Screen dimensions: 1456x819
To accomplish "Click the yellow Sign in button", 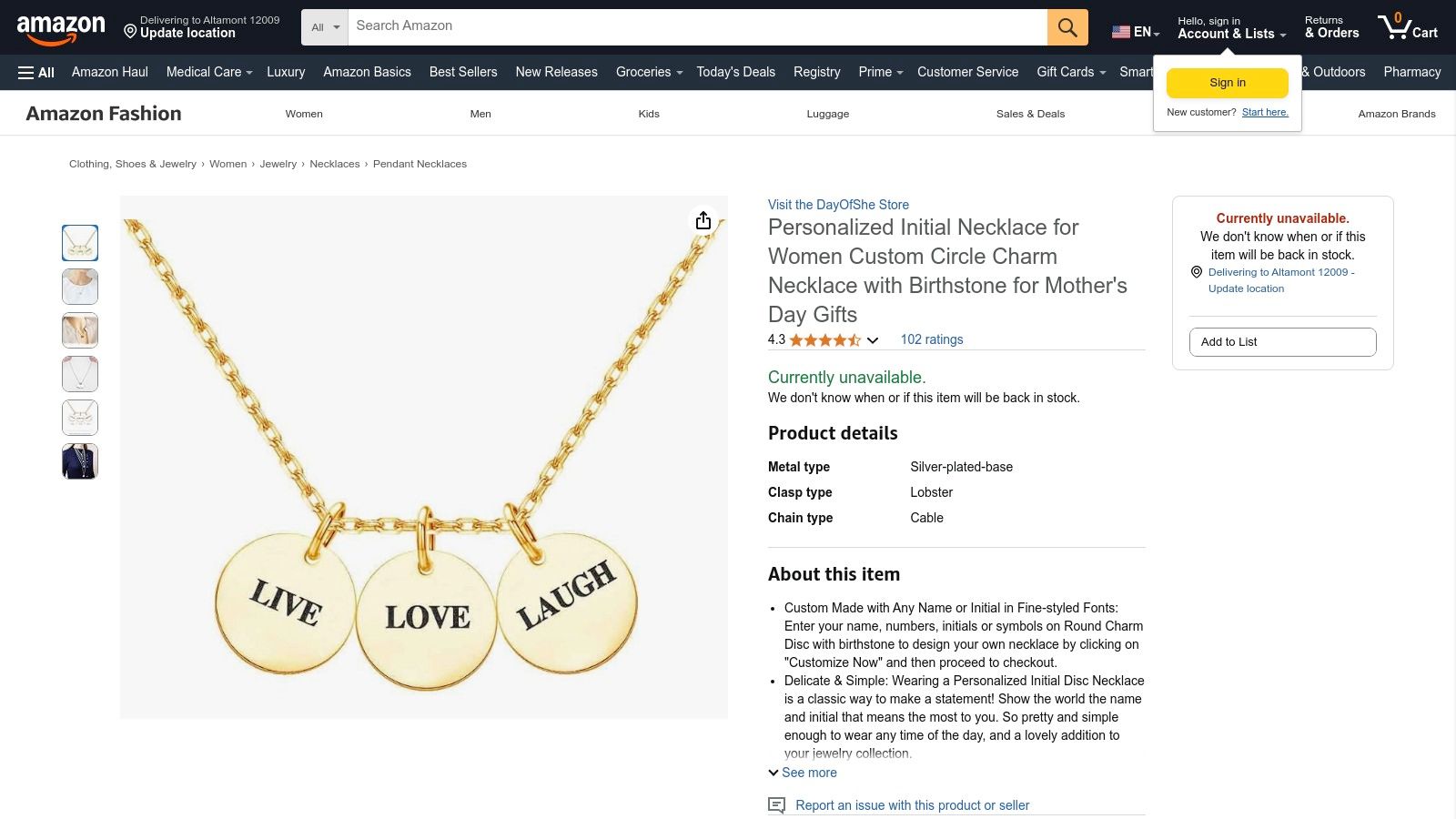I will [x=1228, y=83].
